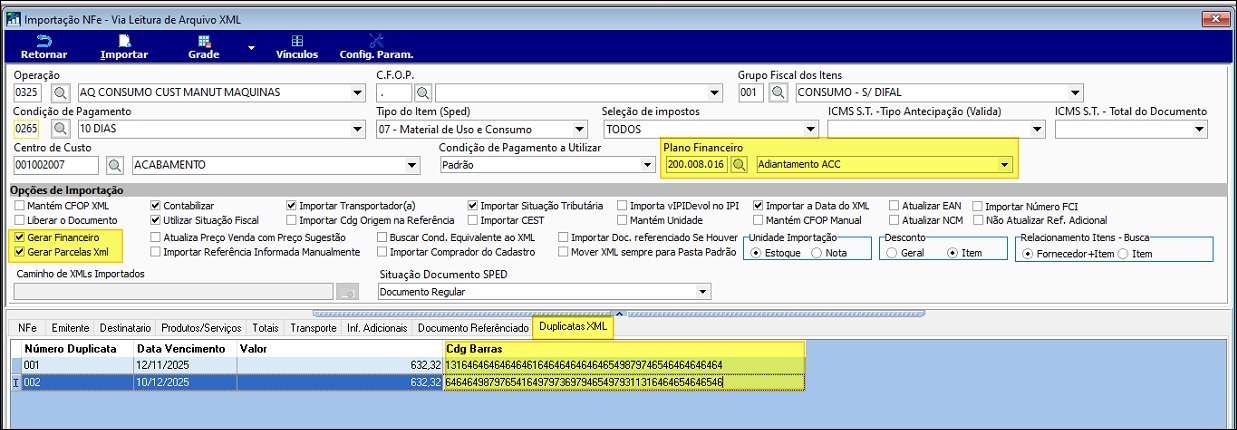This screenshot has height=430, width=1237.
Task: Uncheck the Gerar Financeiro checkbox
Action: tap(21, 237)
